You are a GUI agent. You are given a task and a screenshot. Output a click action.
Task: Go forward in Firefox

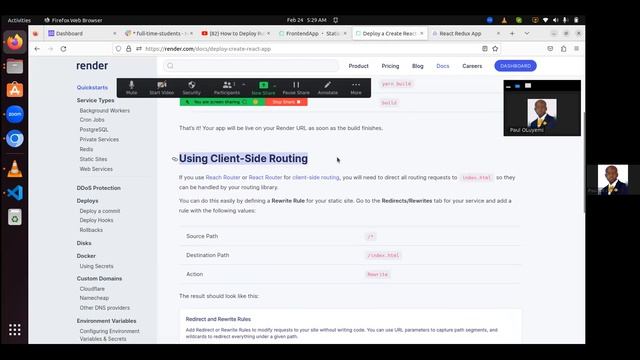click(x=51, y=49)
